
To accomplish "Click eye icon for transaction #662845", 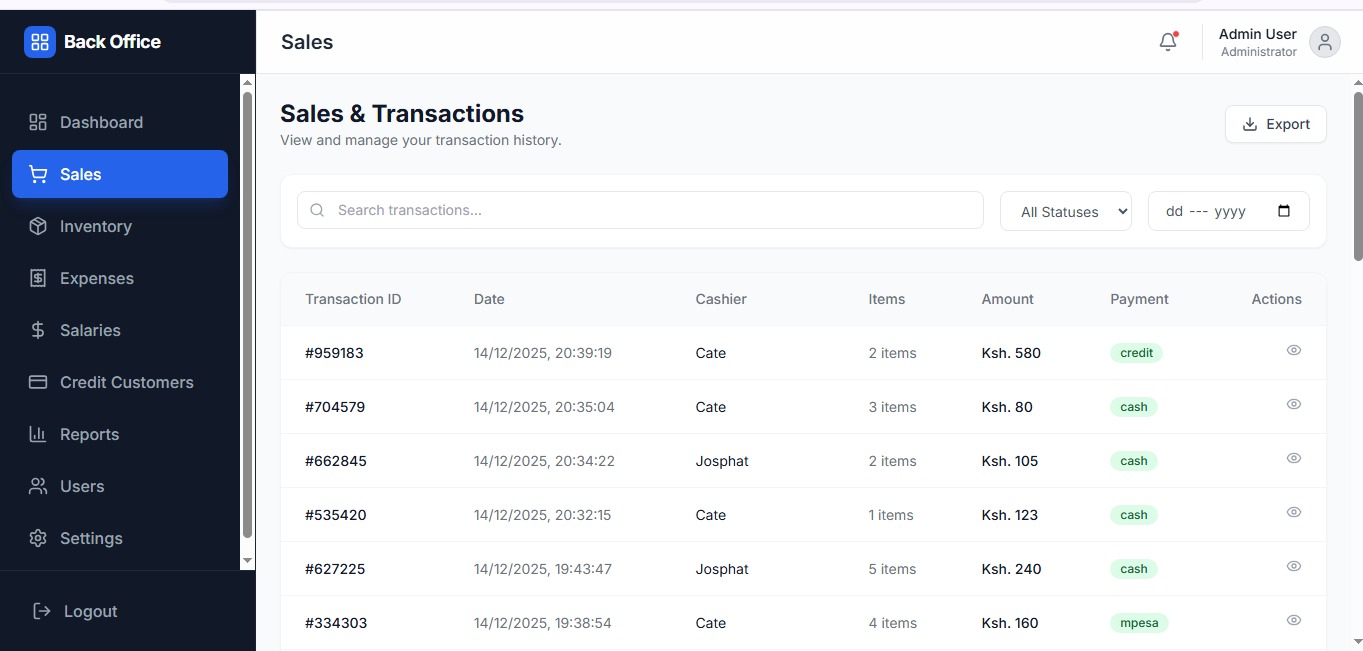I will click(x=1293, y=458).
